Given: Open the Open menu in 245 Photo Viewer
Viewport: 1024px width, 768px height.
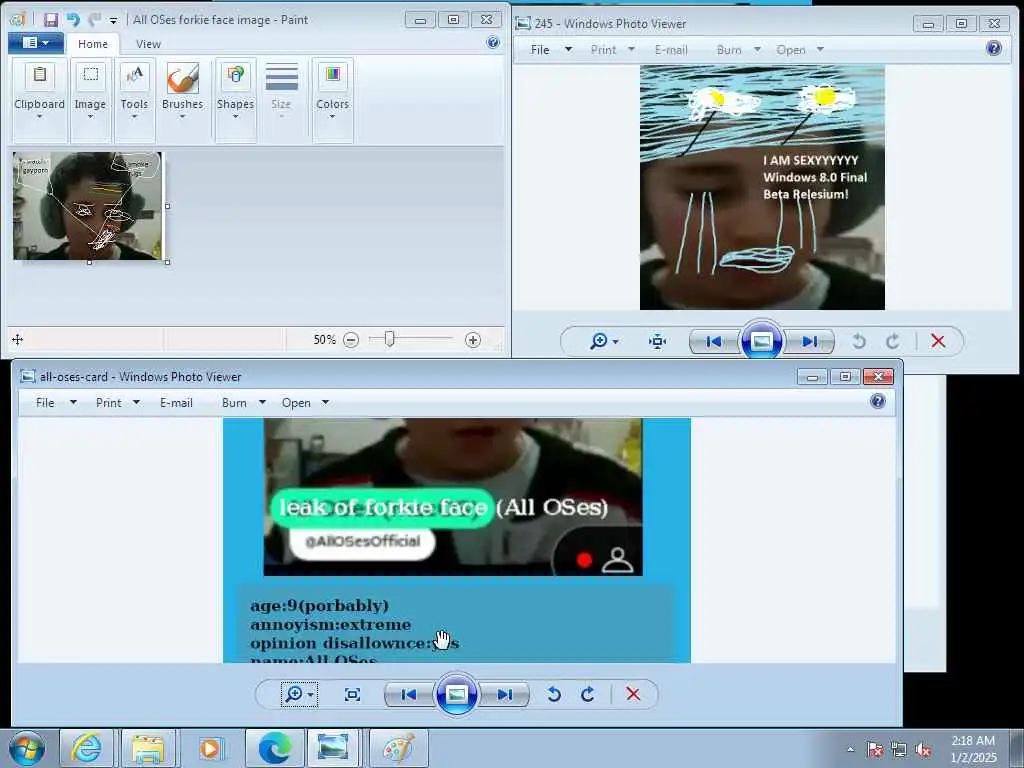Looking at the screenshot, I should pyautogui.click(x=799, y=50).
